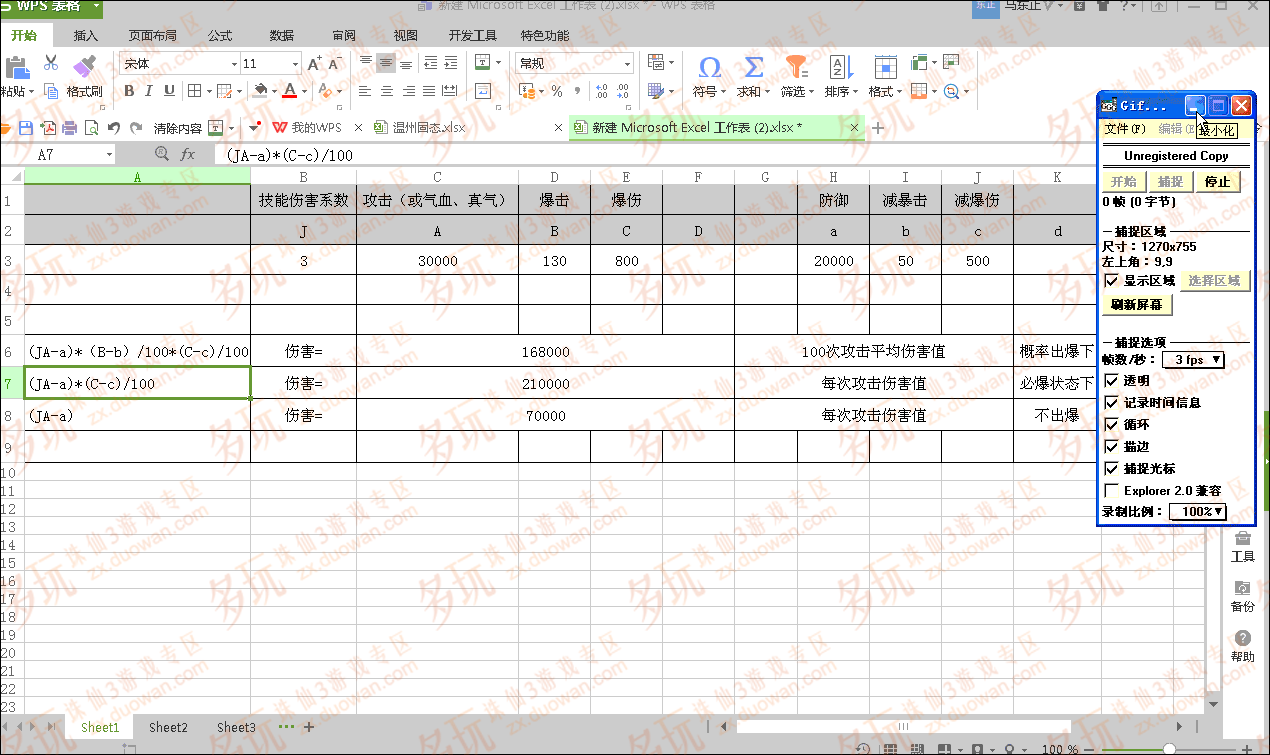The width and height of the screenshot is (1270, 755).
Task: Click the Copy icon beside 格式刷
Action: coord(51,91)
